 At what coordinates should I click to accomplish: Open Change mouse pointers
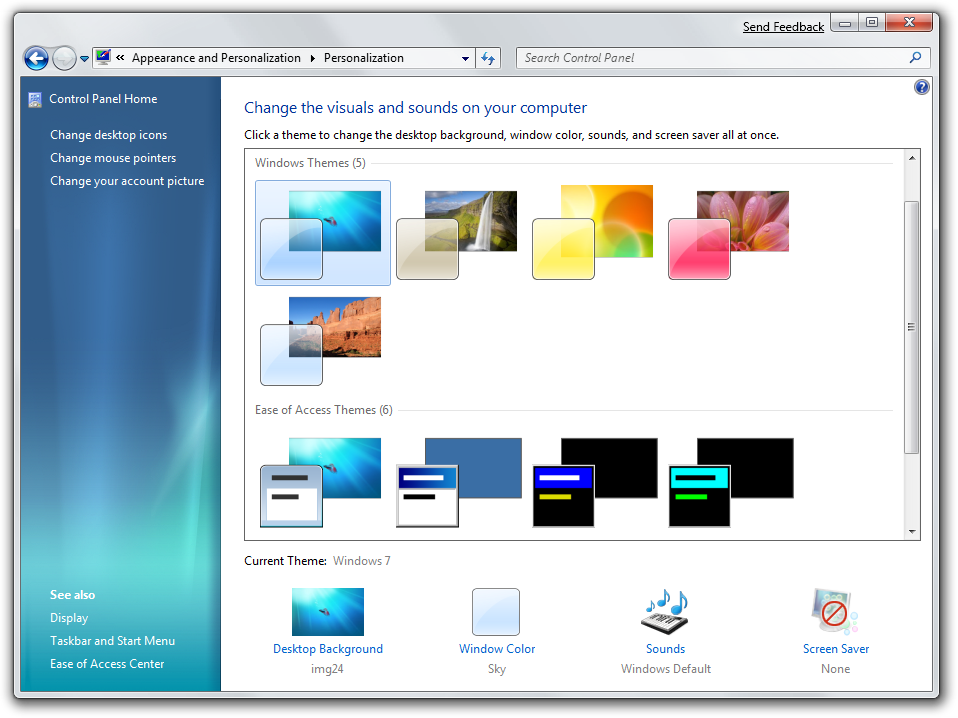[x=113, y=158]
